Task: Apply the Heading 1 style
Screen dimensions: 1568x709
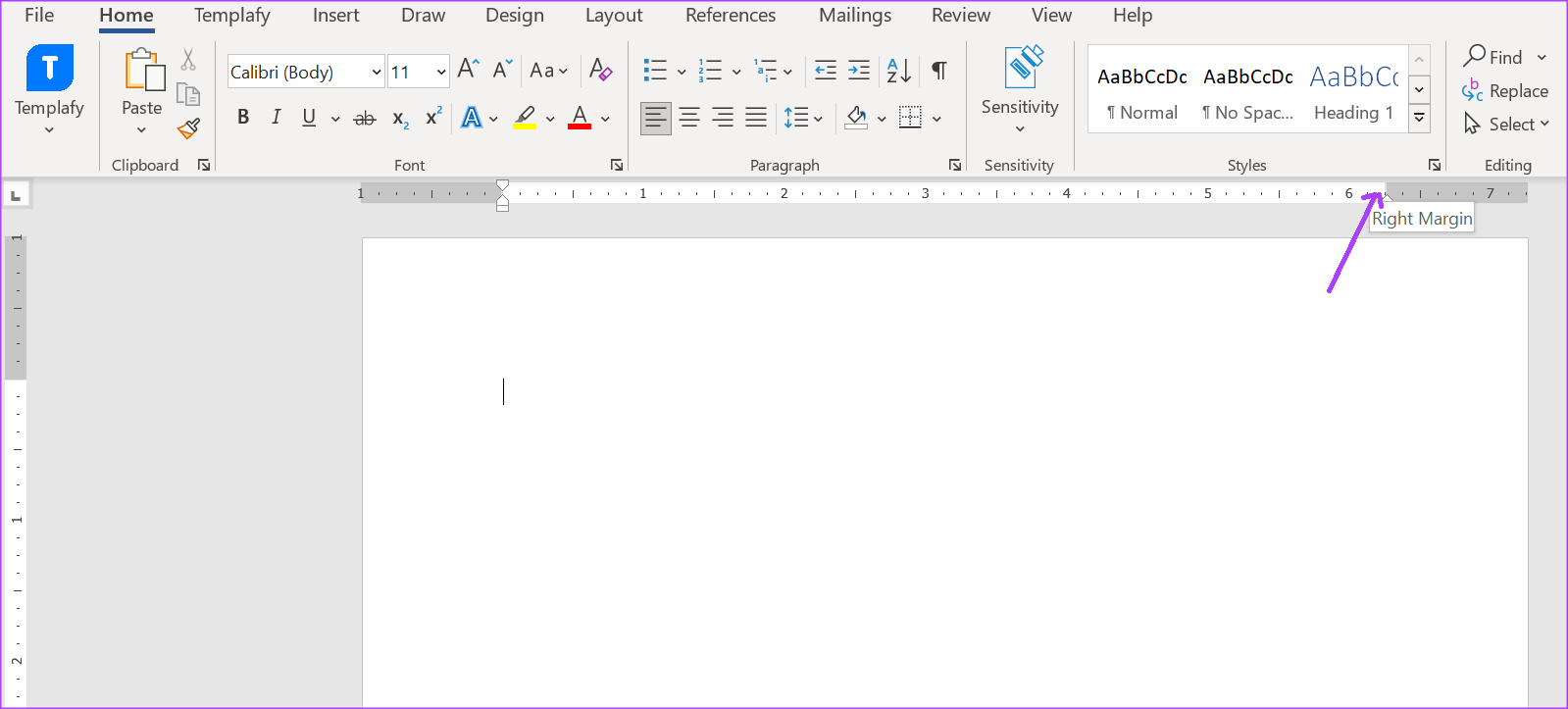Action: 1353,92
